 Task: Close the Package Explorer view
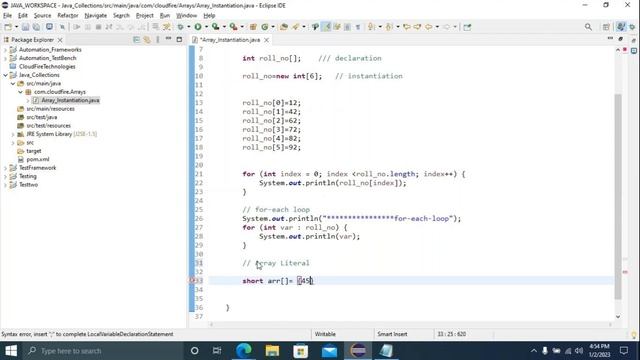pos(60,40)
